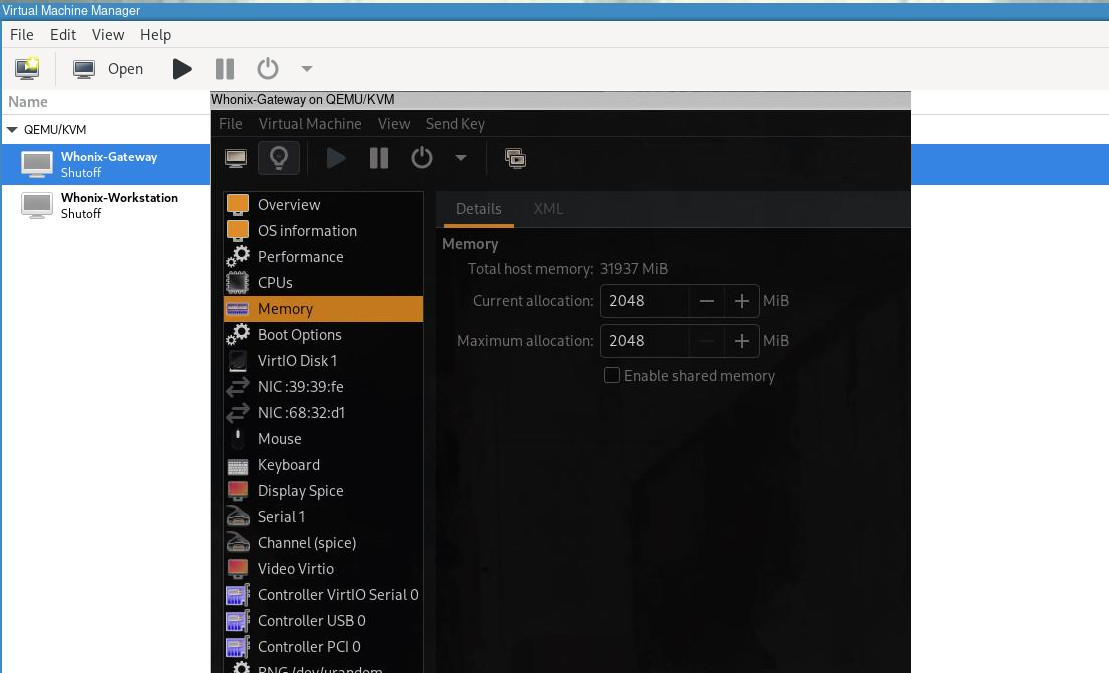Click the lightbulb hardware details icon
The height and width of the screenshot is (673, 1109).
pos(279,158)
